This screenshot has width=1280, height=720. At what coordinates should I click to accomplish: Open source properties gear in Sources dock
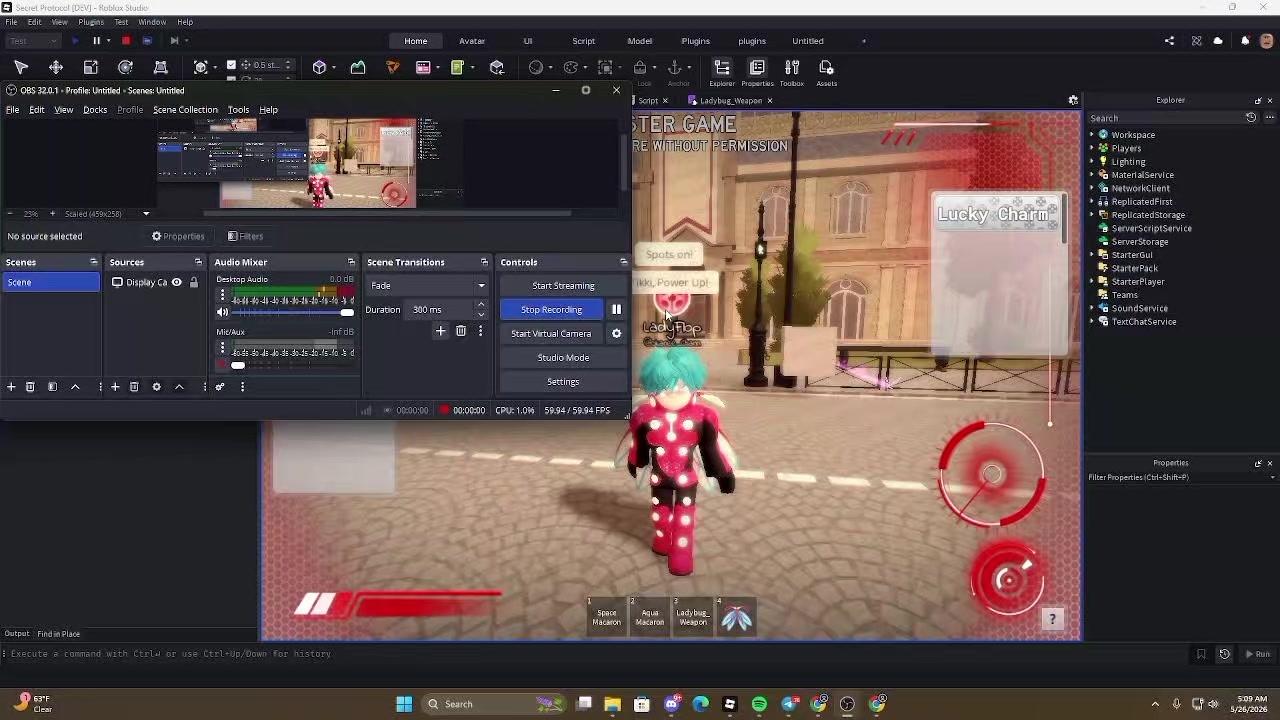(x=156, y=387)
